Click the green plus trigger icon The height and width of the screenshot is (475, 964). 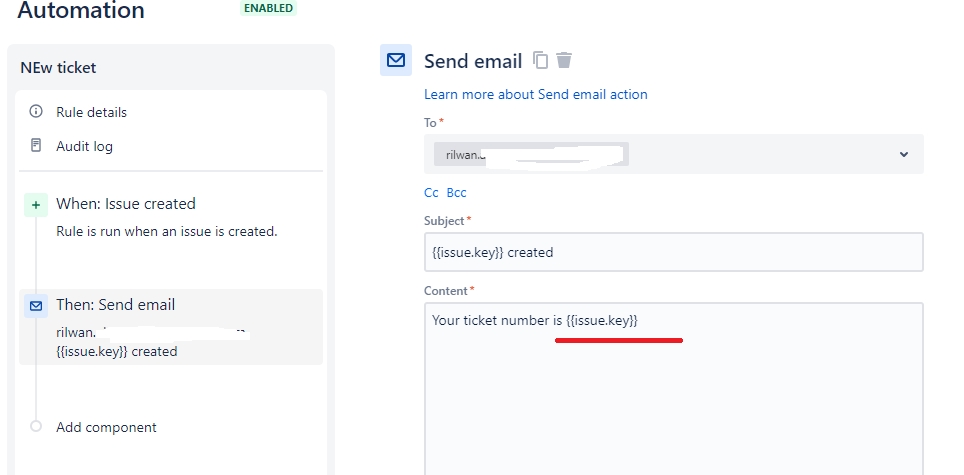coord(36,205)
